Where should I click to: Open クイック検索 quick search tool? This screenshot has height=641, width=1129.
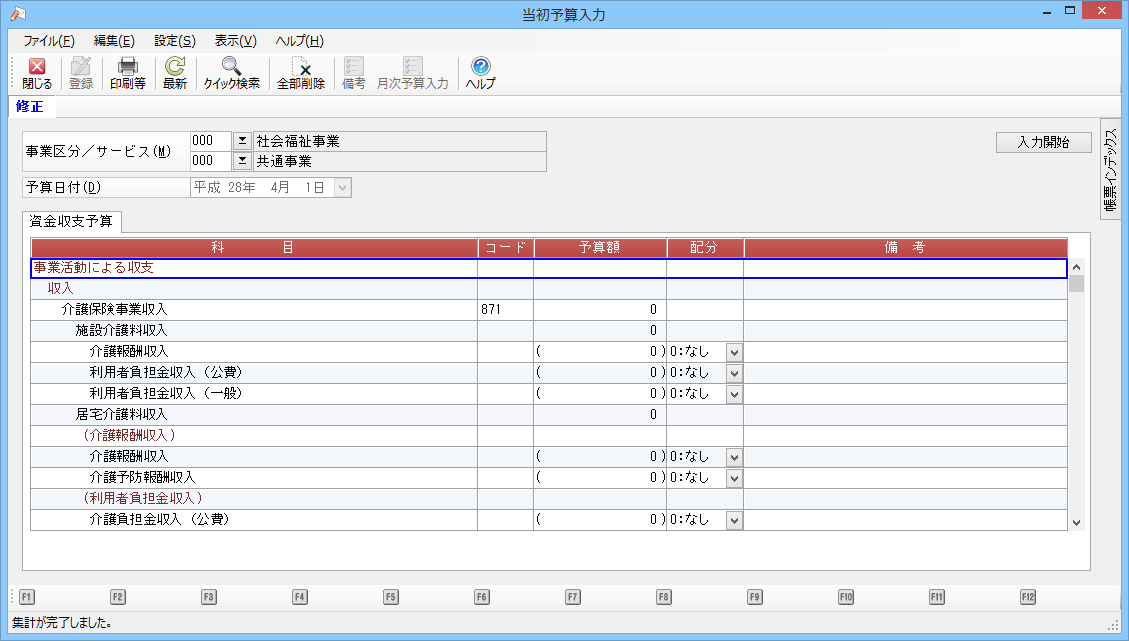231,74
